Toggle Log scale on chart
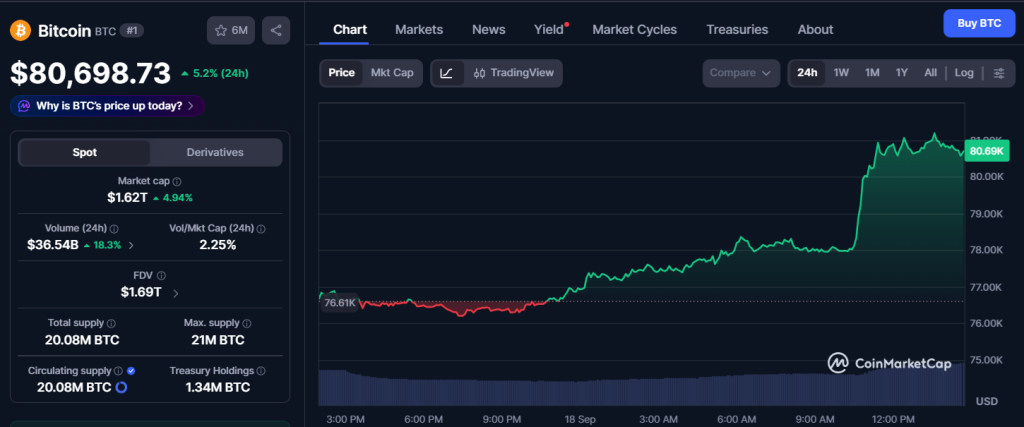This screenshot has width=1024, height=427. [x=964, y=73]
